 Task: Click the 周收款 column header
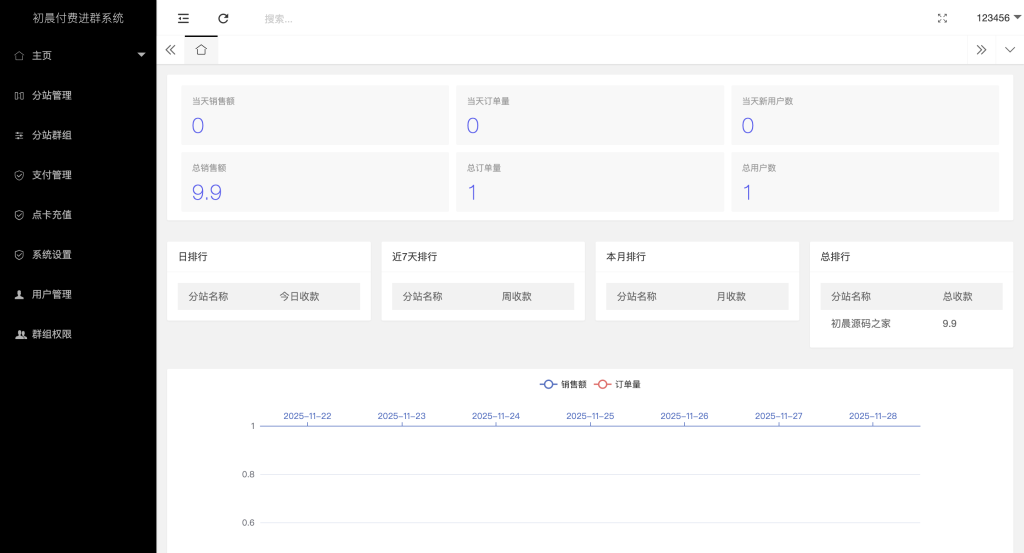[x=517, y=296]
